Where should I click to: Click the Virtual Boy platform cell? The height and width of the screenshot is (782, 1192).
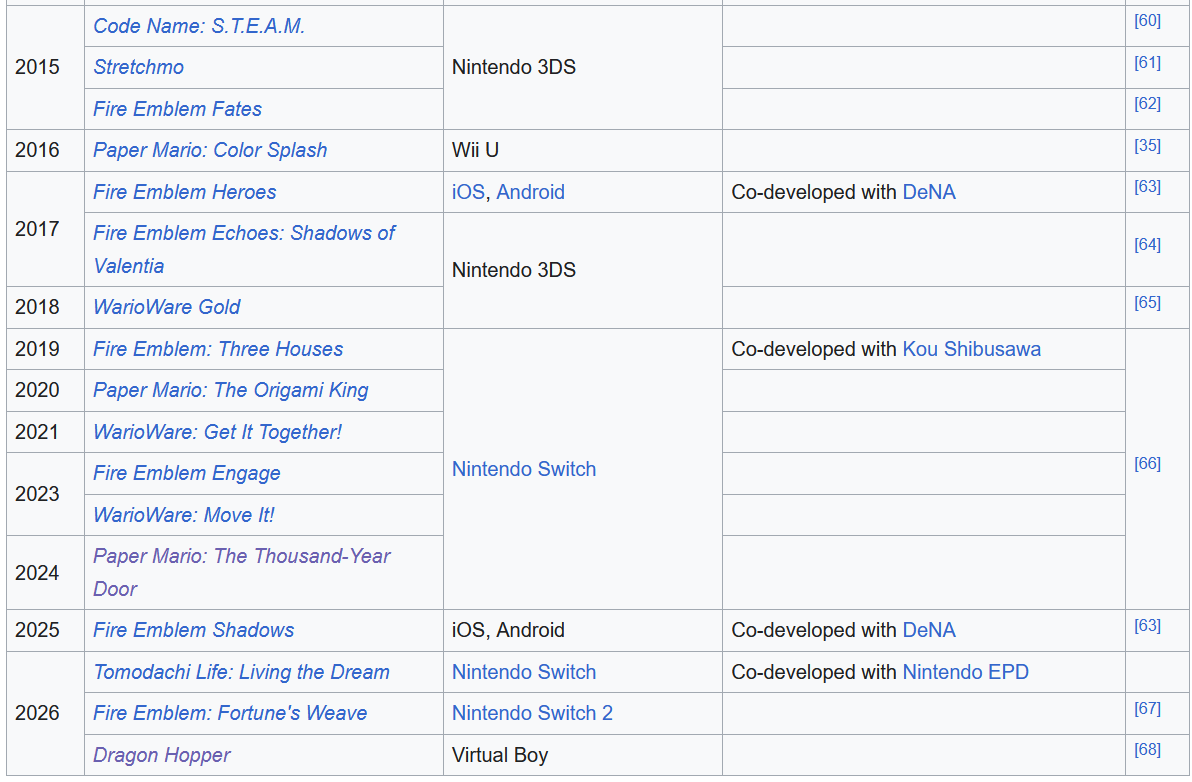point(583,755)
